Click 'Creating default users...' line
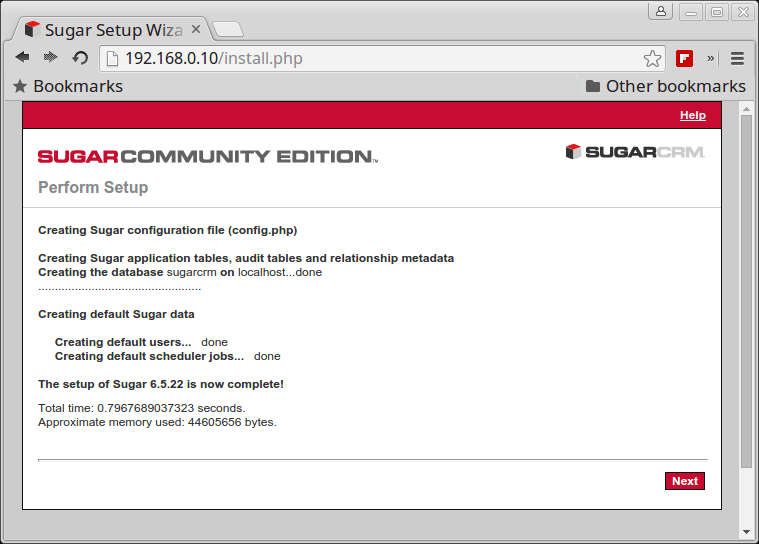The height and width of the screenshot is (544, 759). pos(141,342)
